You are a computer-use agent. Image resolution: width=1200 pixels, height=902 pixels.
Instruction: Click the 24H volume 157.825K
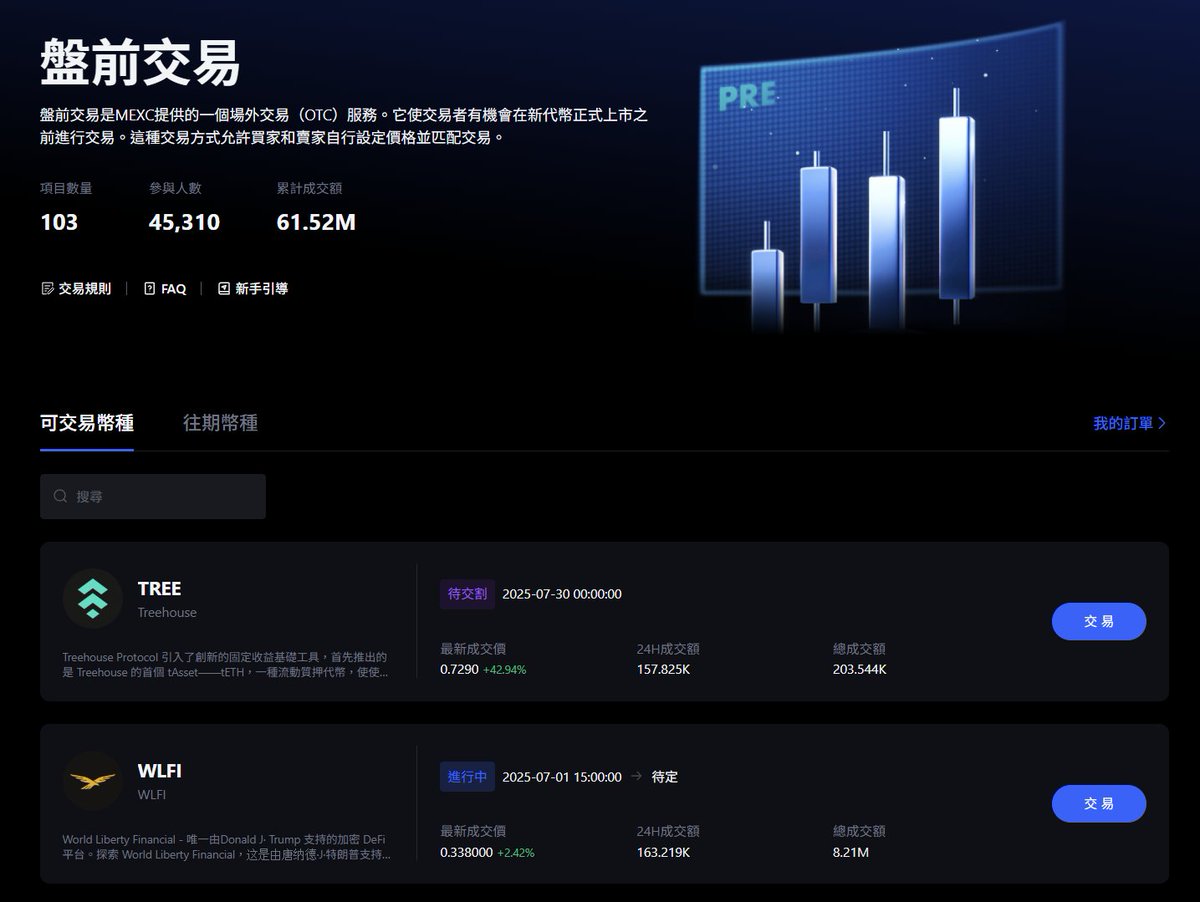pos(664,670)
